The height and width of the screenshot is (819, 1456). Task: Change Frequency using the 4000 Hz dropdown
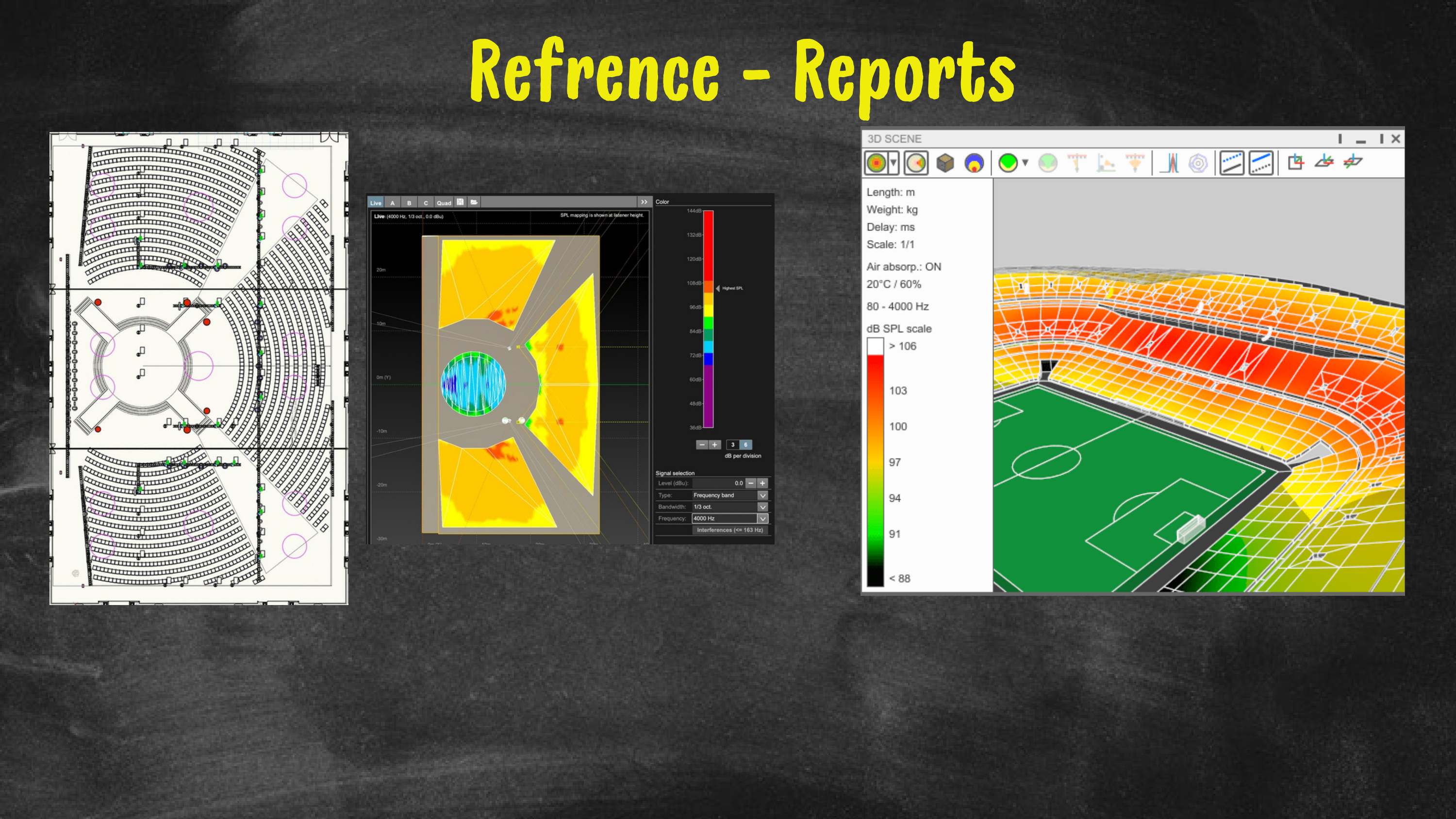point(763,518)
